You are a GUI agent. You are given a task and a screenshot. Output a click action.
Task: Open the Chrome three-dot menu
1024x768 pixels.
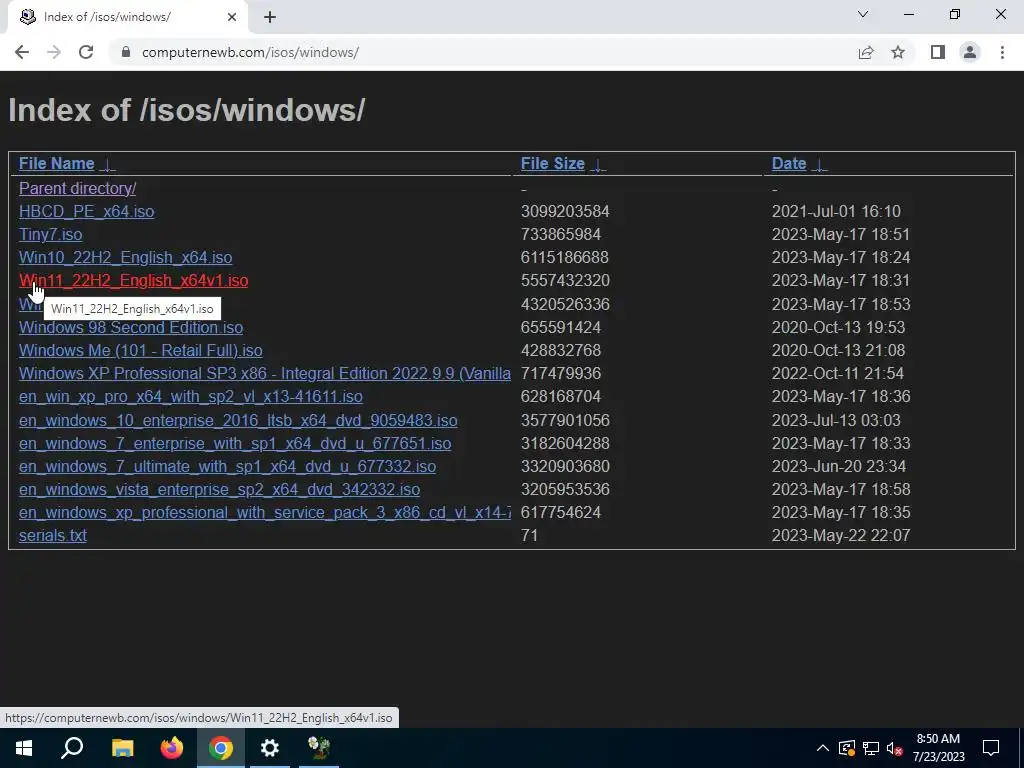[1002, 52]
